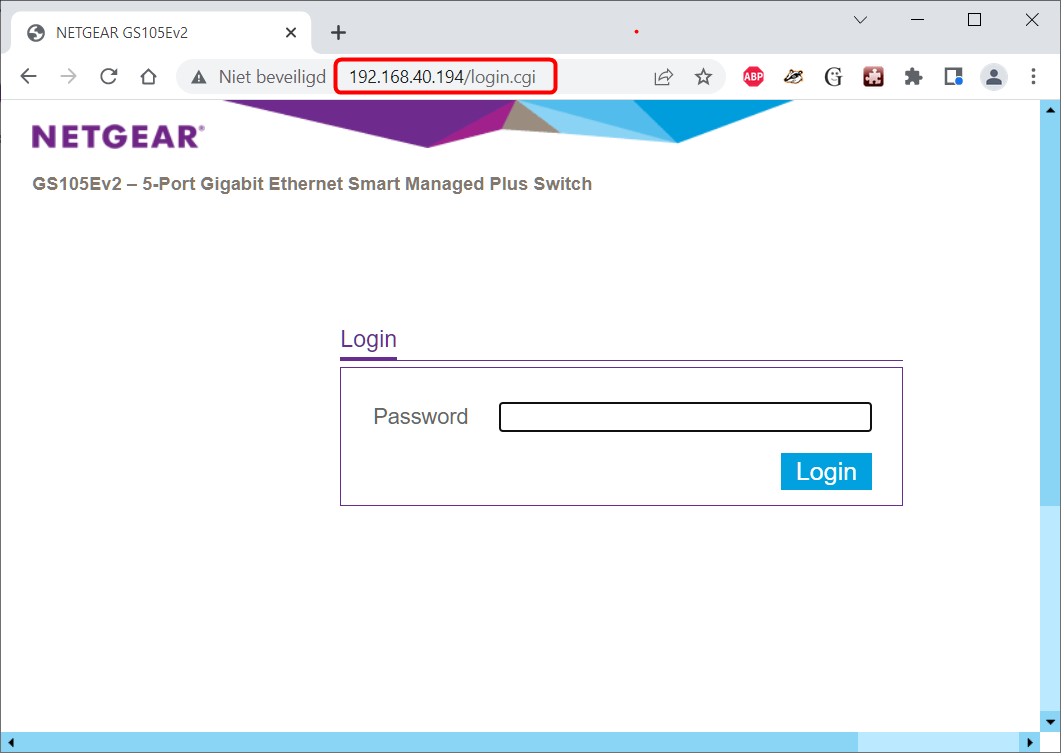The height and width of the screenshot is (753, 1061).
Task: Open the Adblock Plus extension
Action: tap(753, 76)
